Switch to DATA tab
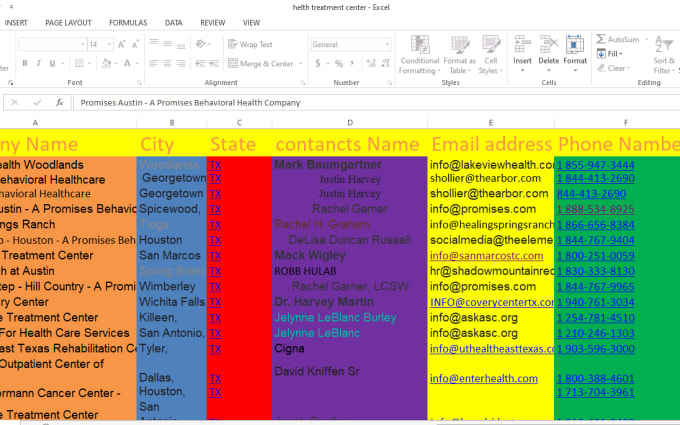680x425 pixels. coord(173,23)
